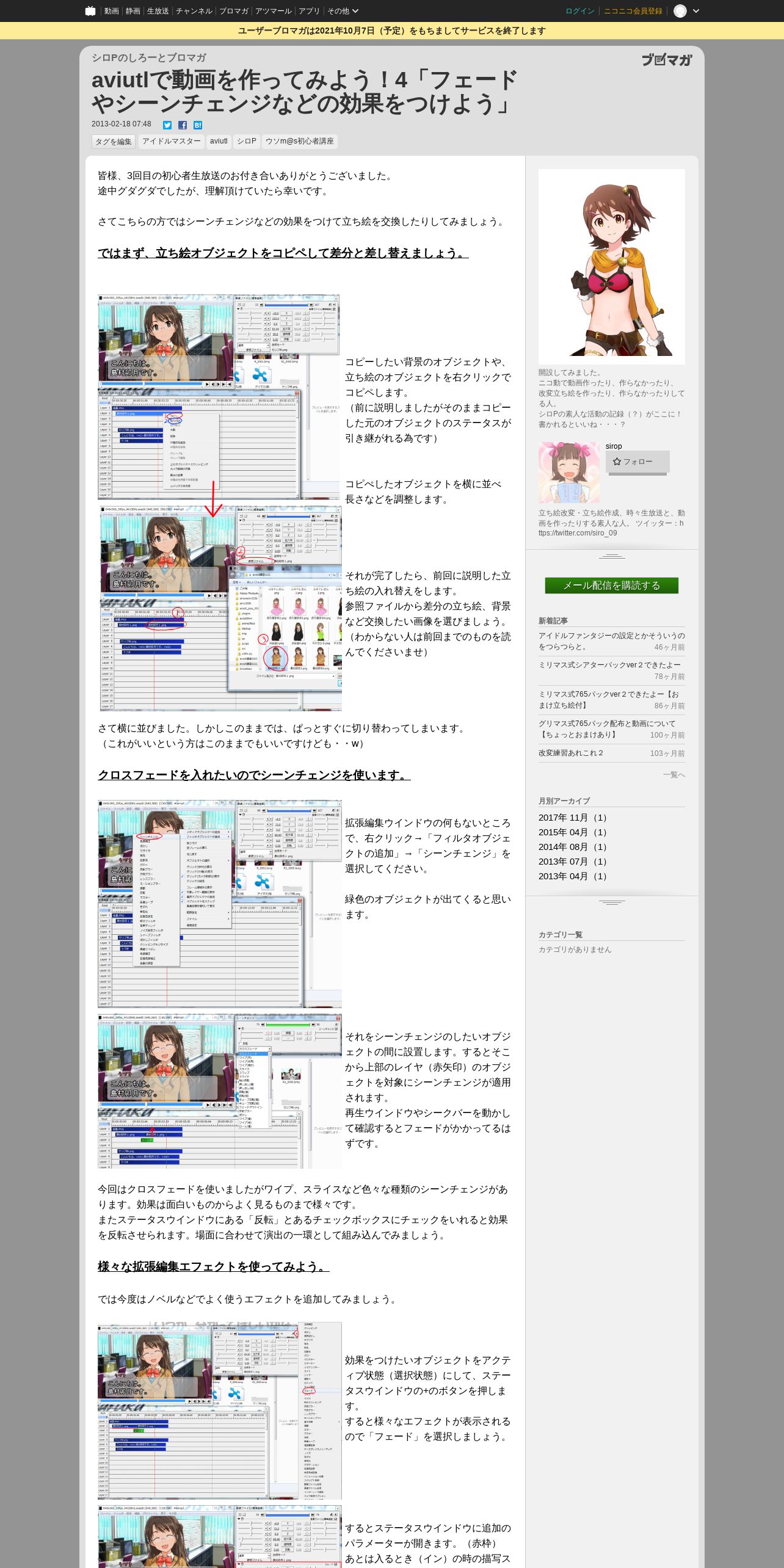The height and width of the screenshot is (1568, 784).
Task: Open the account dropdown arrow
Action: (x=696, y=11)
